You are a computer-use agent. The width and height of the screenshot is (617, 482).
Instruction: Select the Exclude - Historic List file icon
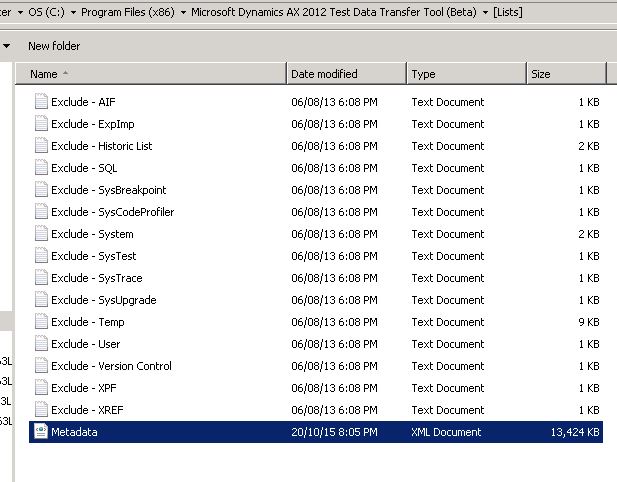click(x=41, y=146)
